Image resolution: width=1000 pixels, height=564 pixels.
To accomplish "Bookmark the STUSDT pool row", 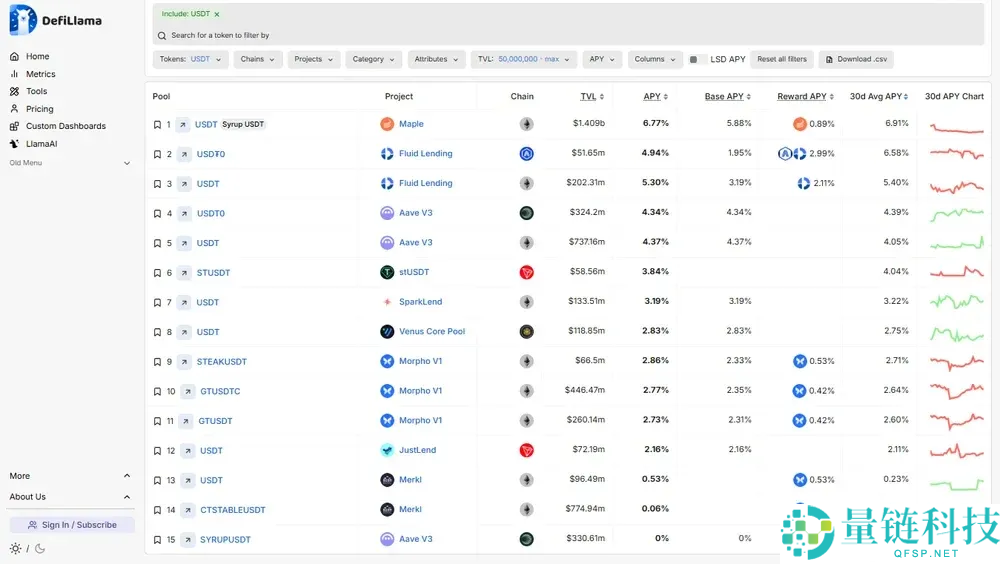I will click(x=157, y=273).
